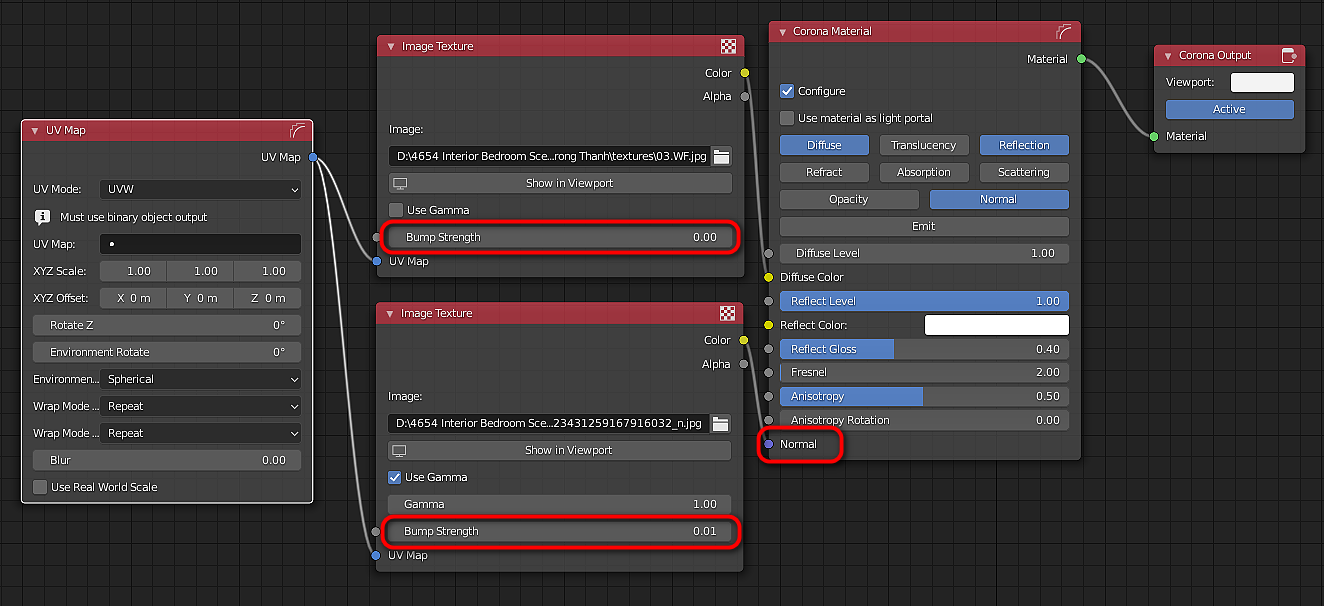Click the Anisotropy slider
Viewport: 1324px width, 606px height.
pos(924,396)
